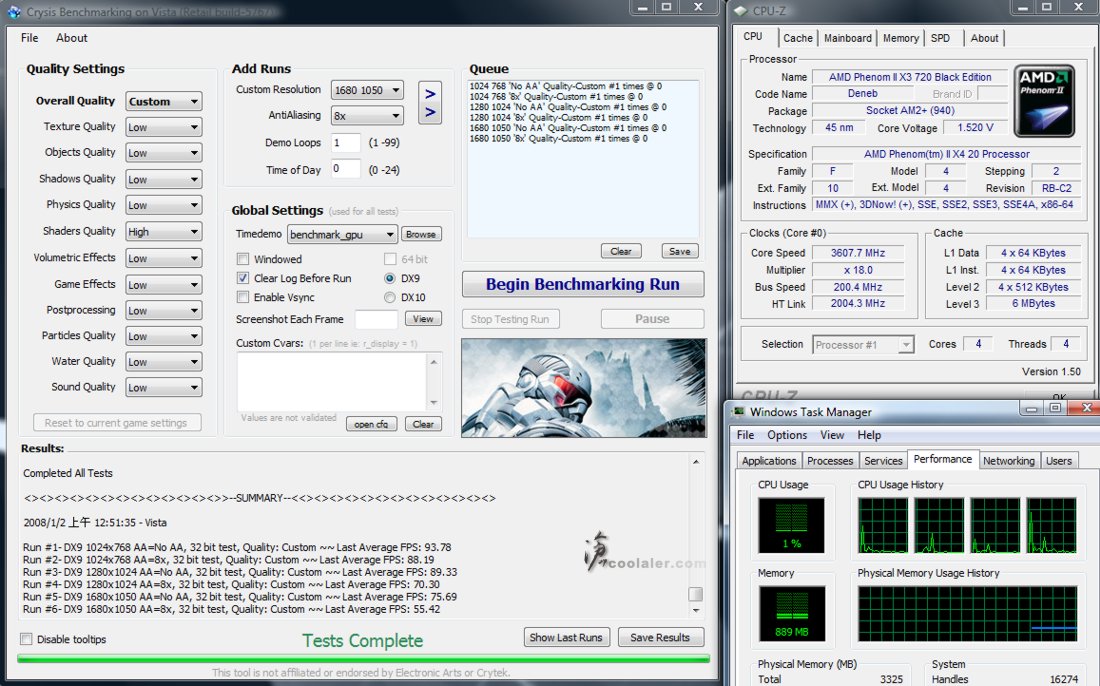
Task: Switch to Task Manager Services tab
Action: 883,461
